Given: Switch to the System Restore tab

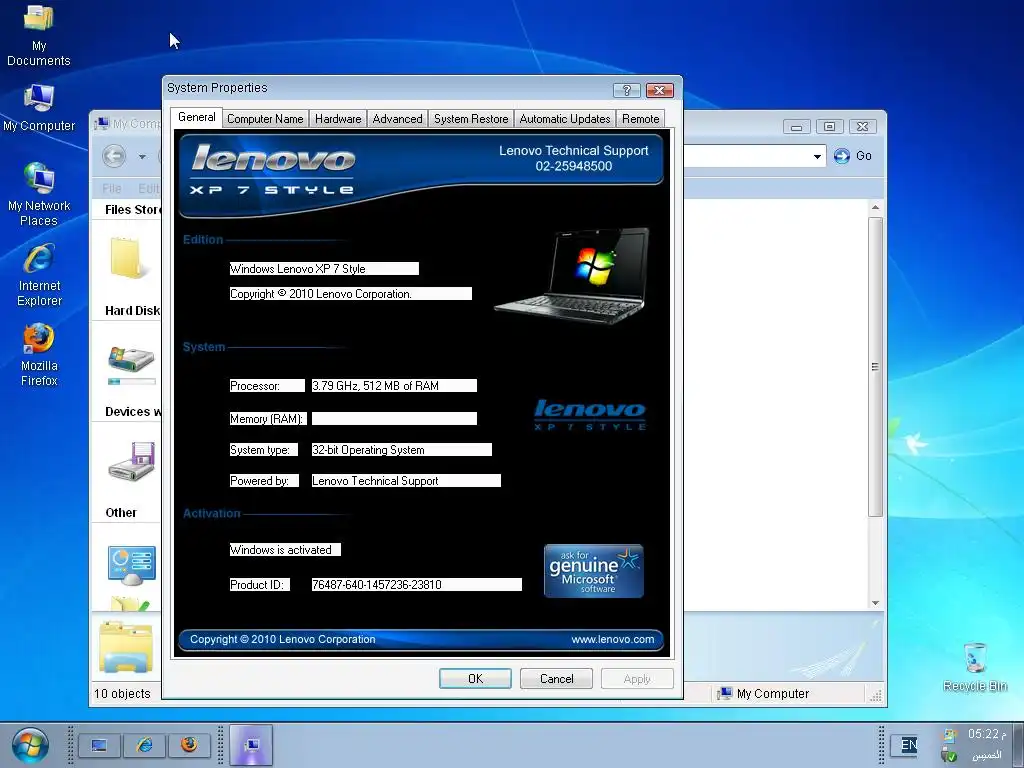Looking at the screenshot, I should (x=471, y=119).
